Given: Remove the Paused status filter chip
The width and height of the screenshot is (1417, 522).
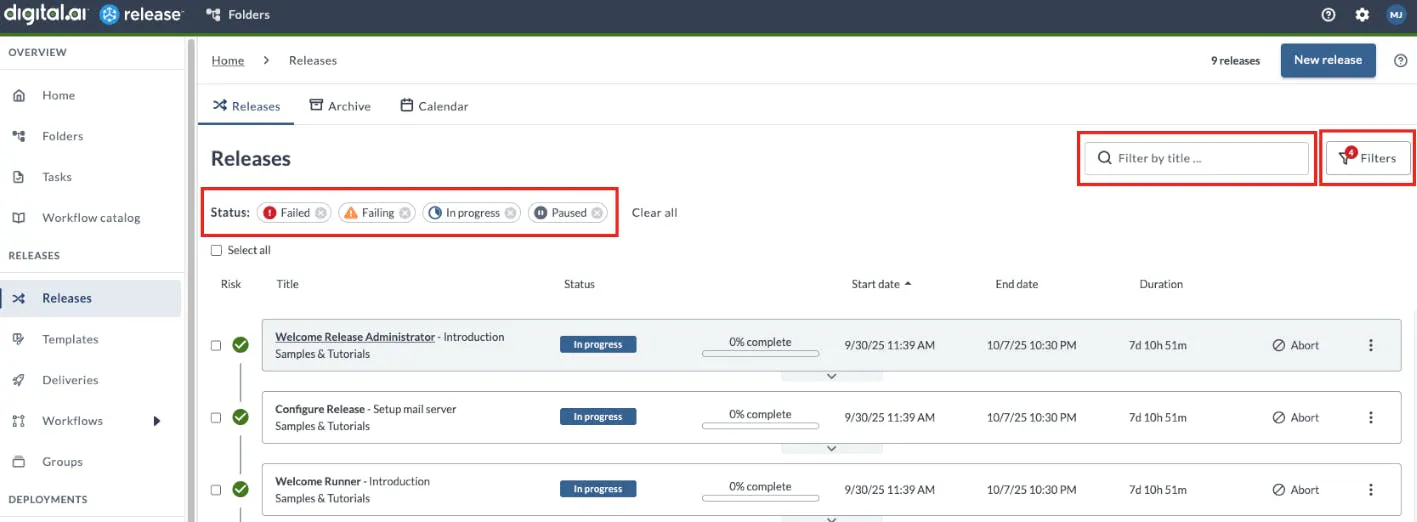Looking at the screenshot, I should pos(597,213).
